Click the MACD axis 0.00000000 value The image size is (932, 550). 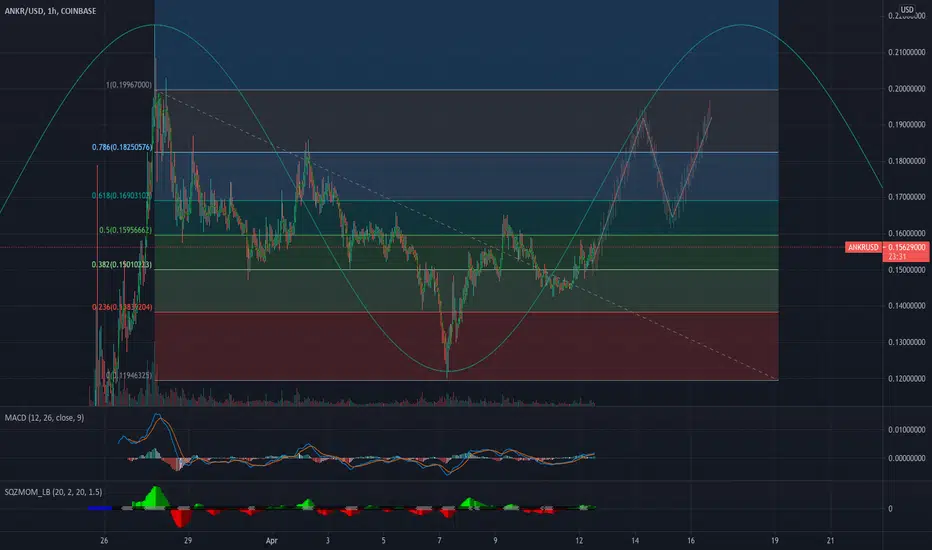[906, 458]
